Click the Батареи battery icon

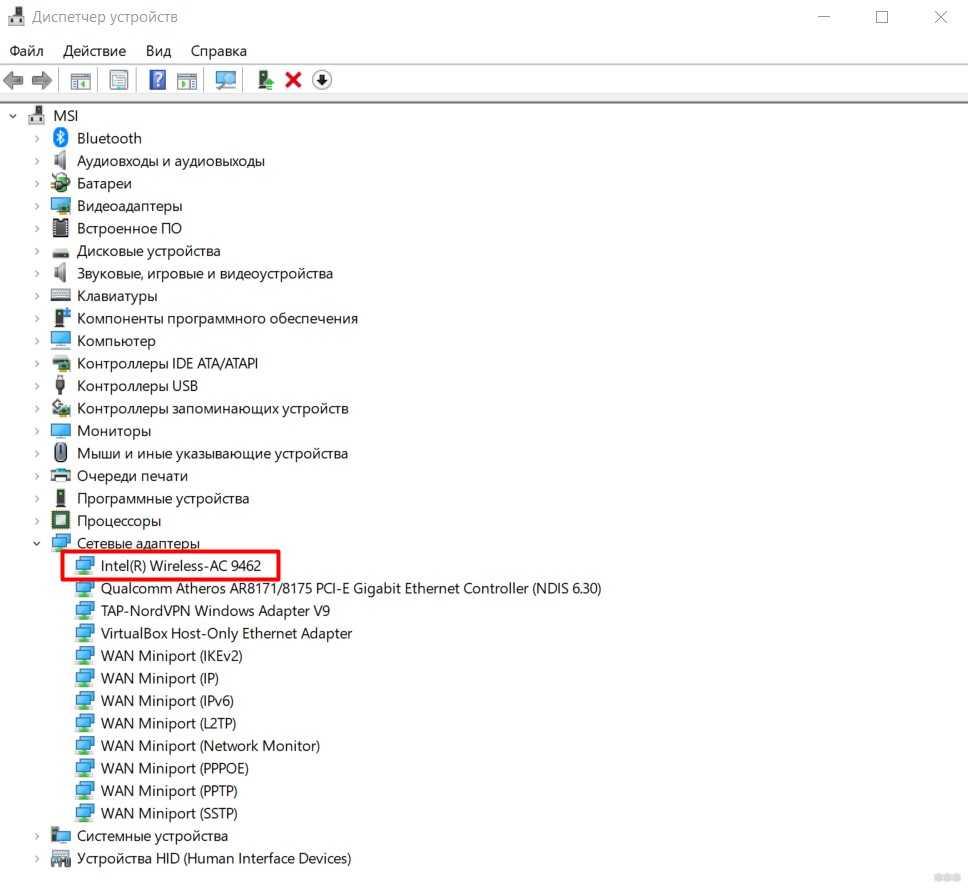click(x=60, y=183)
